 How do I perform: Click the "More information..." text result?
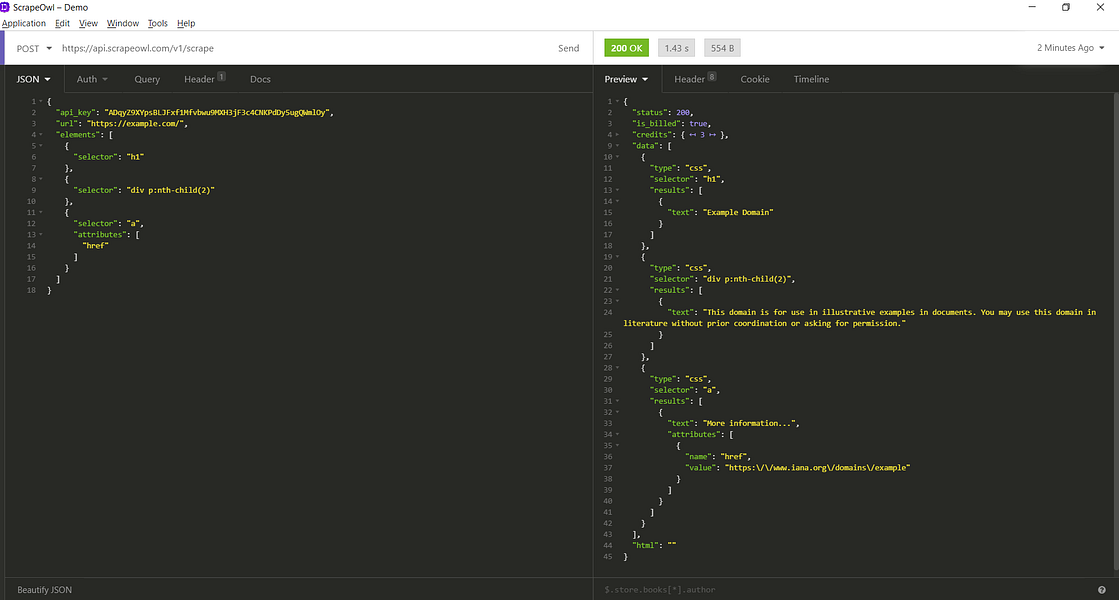click(x=749, y=424)
